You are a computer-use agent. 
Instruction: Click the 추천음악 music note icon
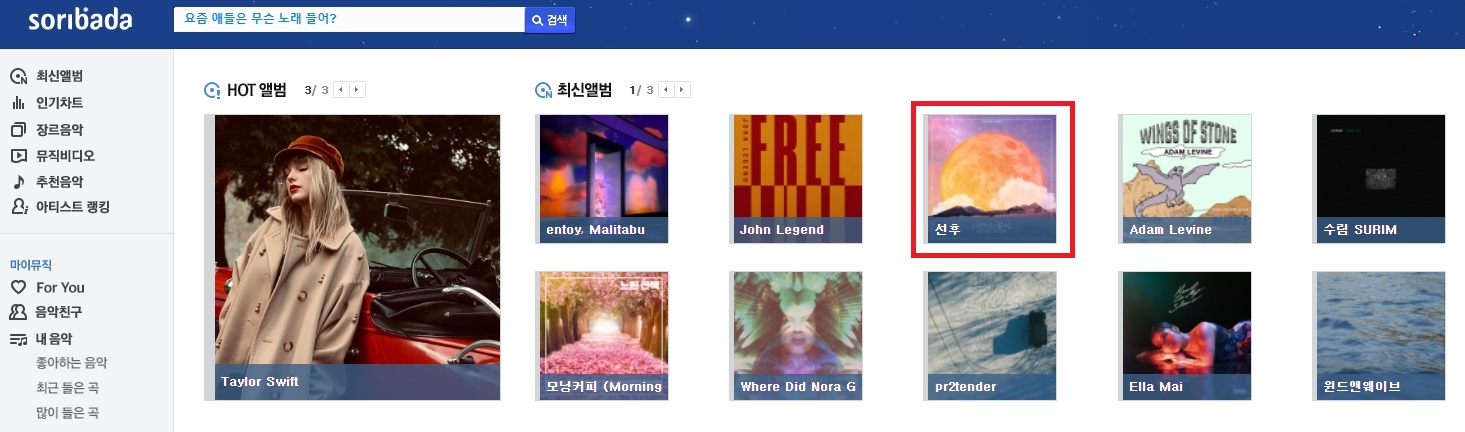(x=18, y=181)
